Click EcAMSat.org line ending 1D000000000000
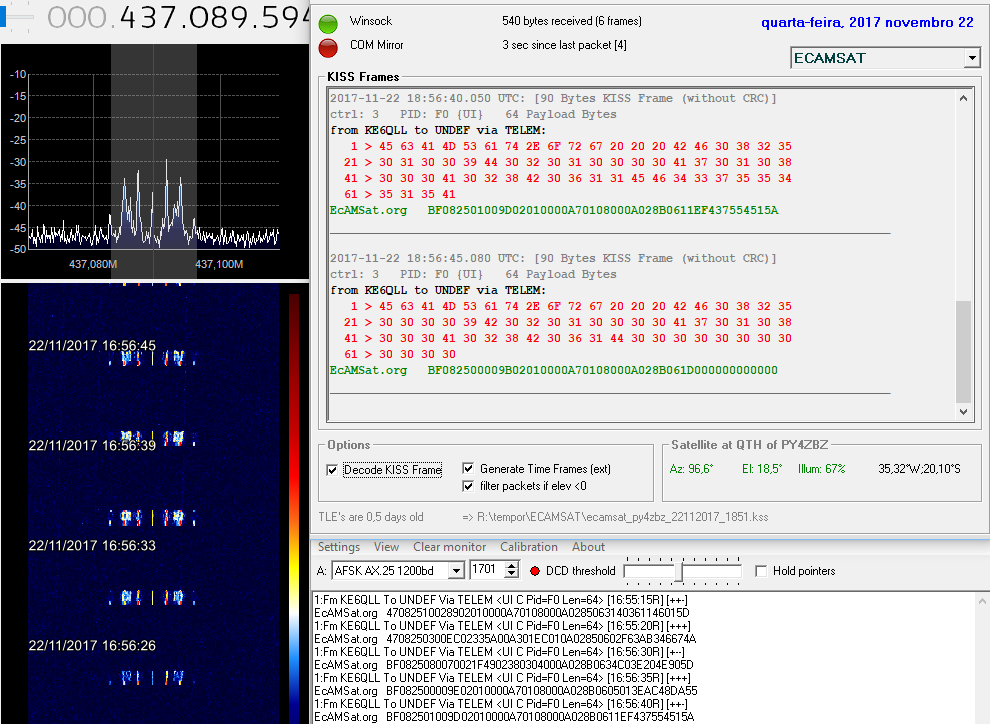 (x=554, y=371)
